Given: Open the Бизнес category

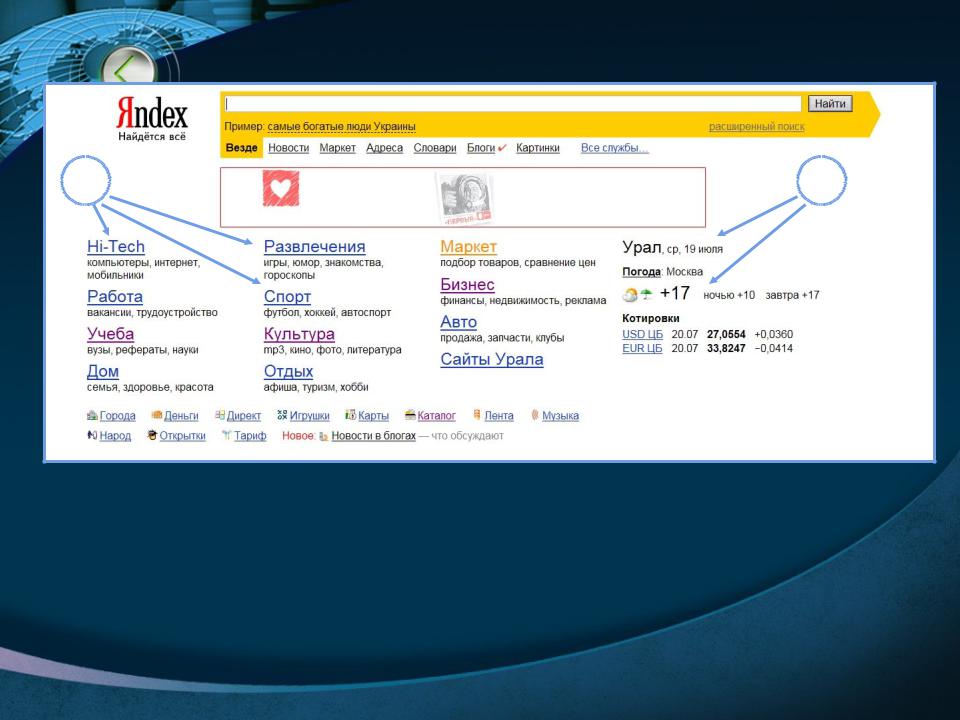Looking at the screenshot, I should (x=467, y=284).
